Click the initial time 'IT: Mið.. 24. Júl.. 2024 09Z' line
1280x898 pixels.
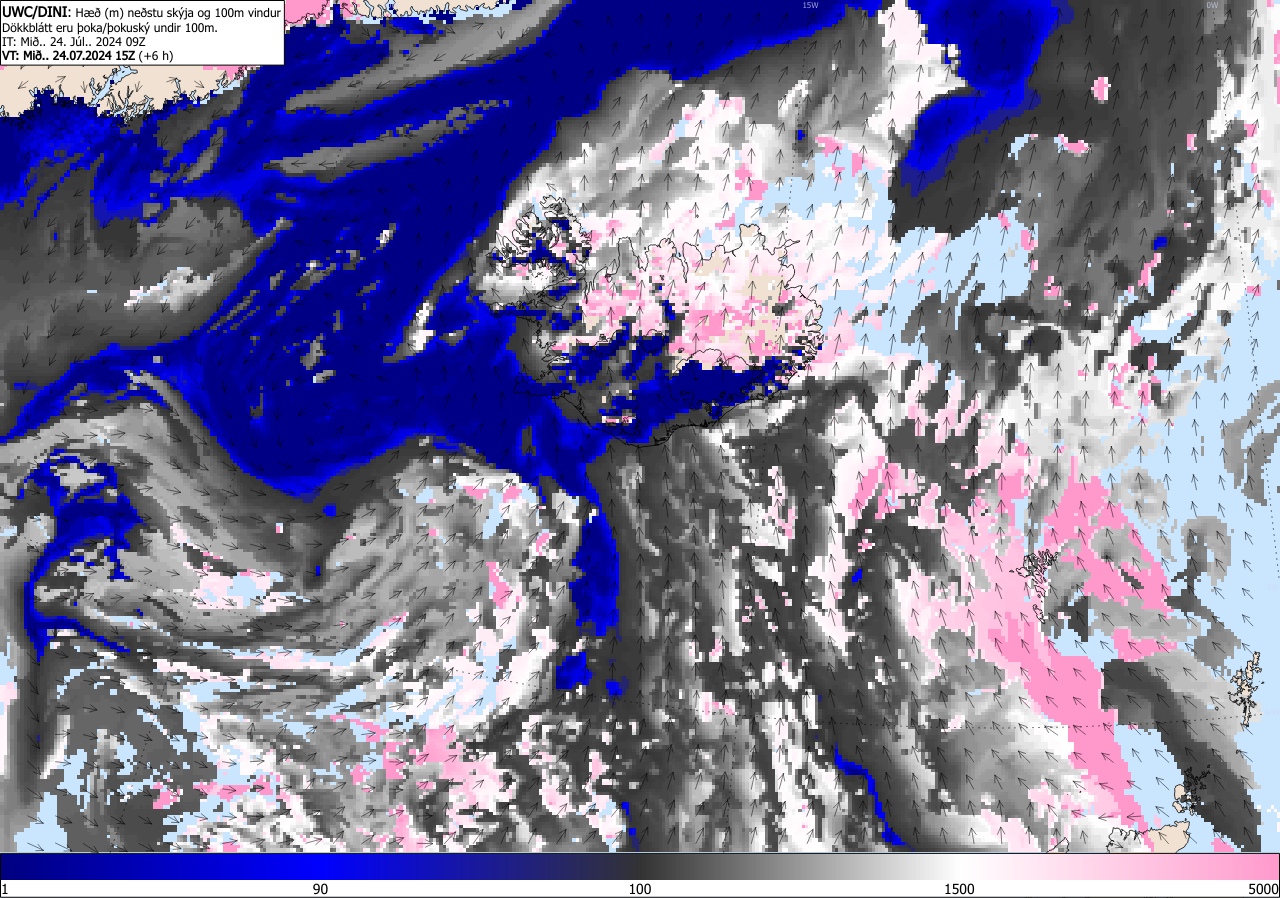click(75, 41)
